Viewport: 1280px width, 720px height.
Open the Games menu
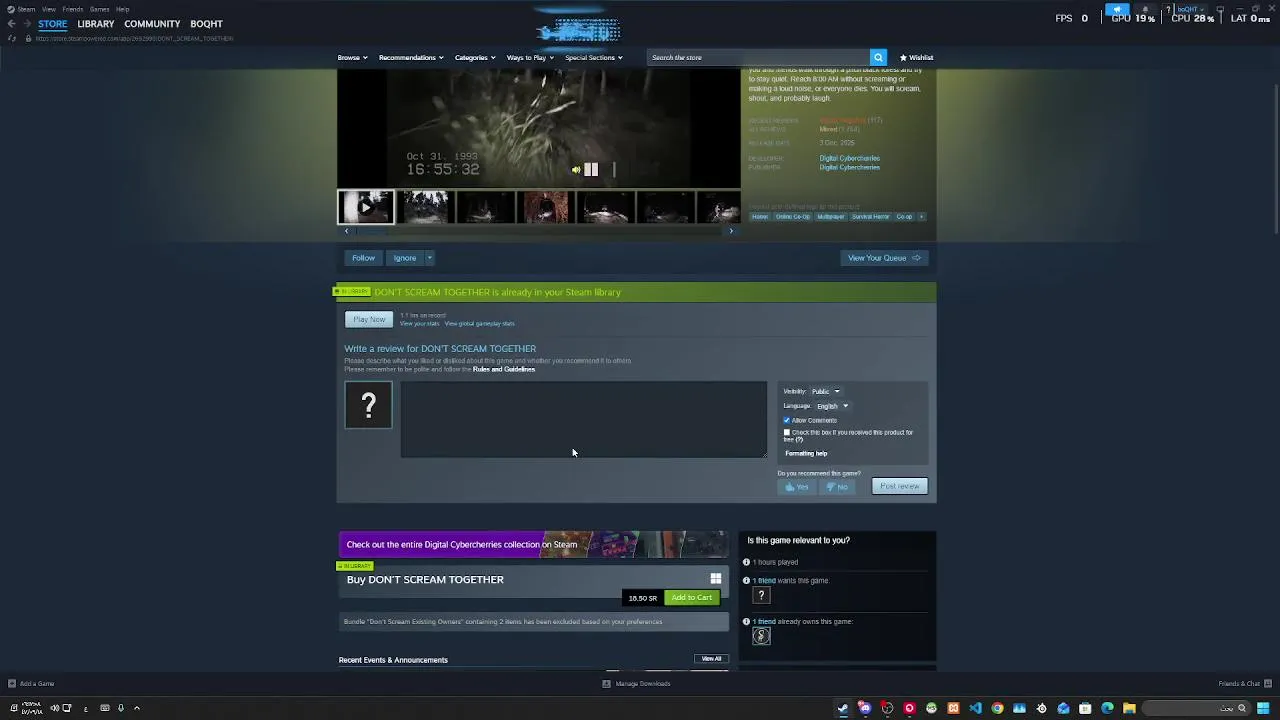tap(99, 9)
